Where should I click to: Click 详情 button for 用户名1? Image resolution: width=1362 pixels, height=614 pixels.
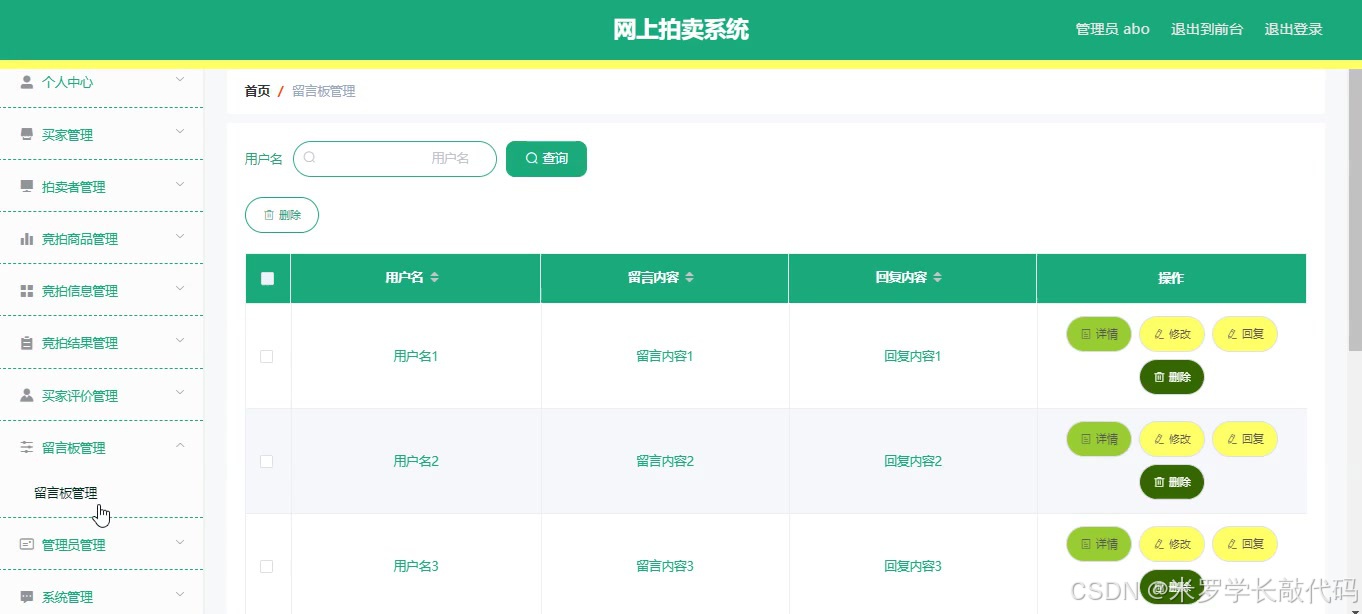coord(1098,334)
